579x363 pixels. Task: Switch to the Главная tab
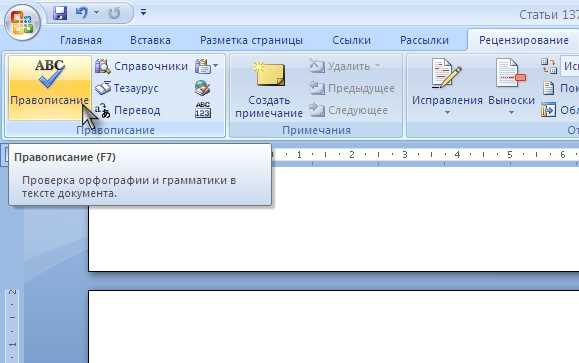pos(81,40)
